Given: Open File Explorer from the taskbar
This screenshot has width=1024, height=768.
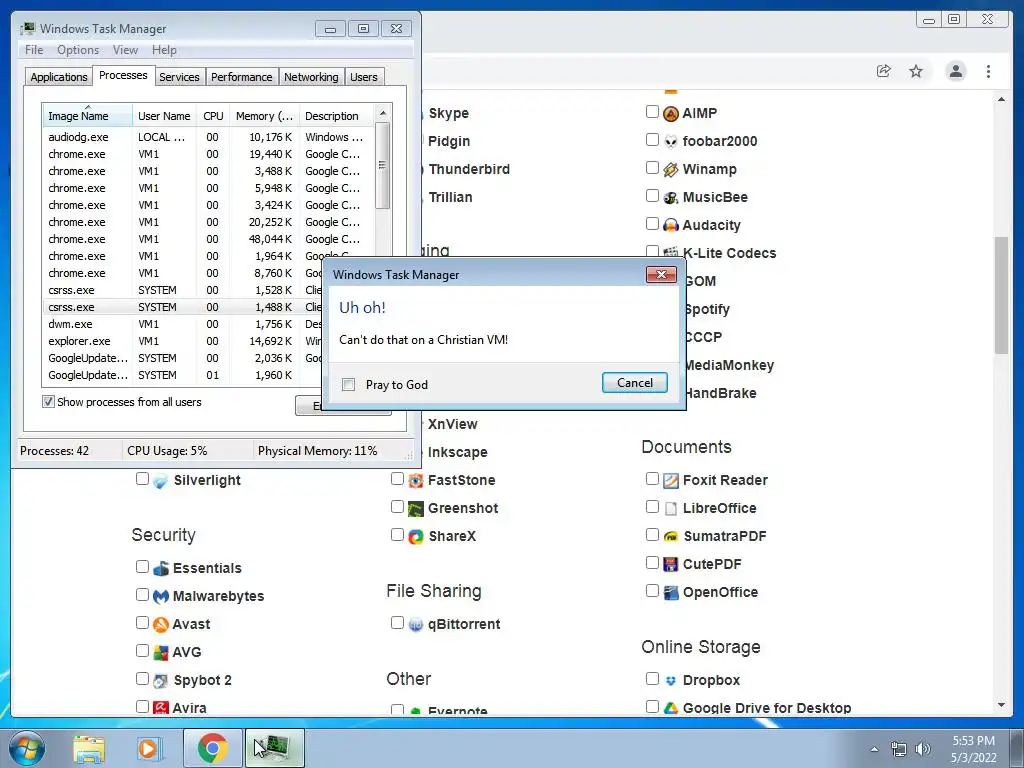Looking at the screenshot, I should (x=89, y=748).
